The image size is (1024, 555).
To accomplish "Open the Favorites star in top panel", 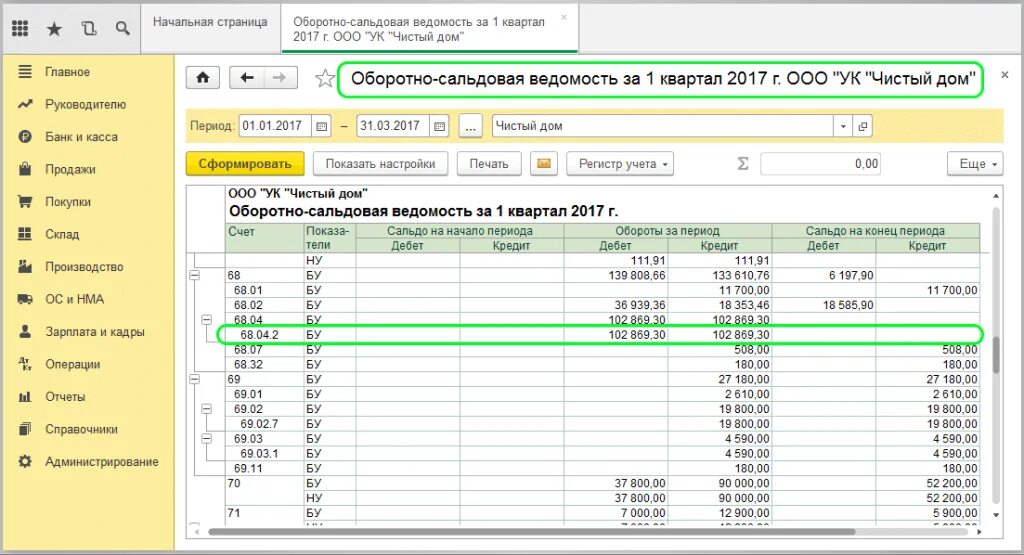I will click(x=55, y=28).
